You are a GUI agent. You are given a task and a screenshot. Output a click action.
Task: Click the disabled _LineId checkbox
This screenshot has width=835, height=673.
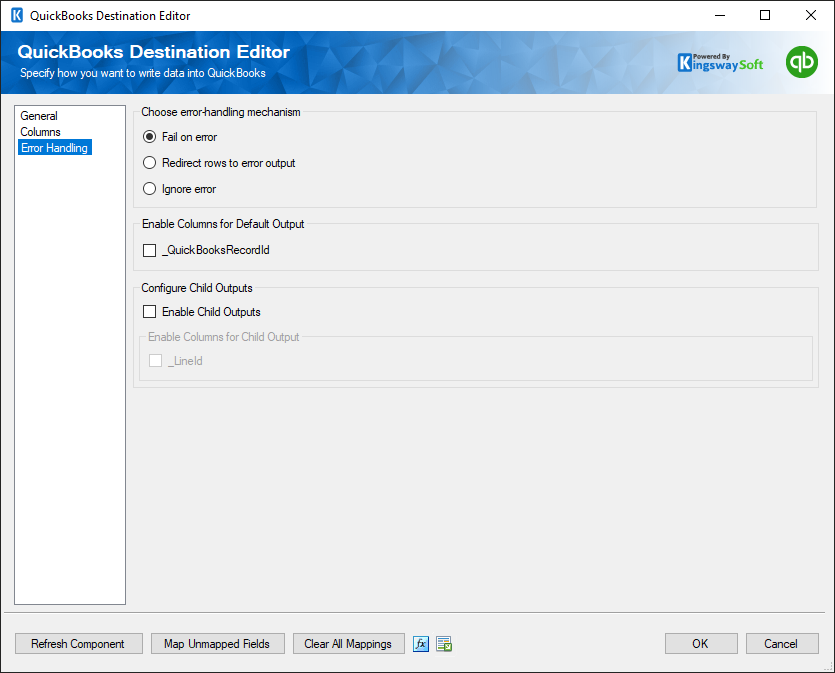[x=155, y=361]
